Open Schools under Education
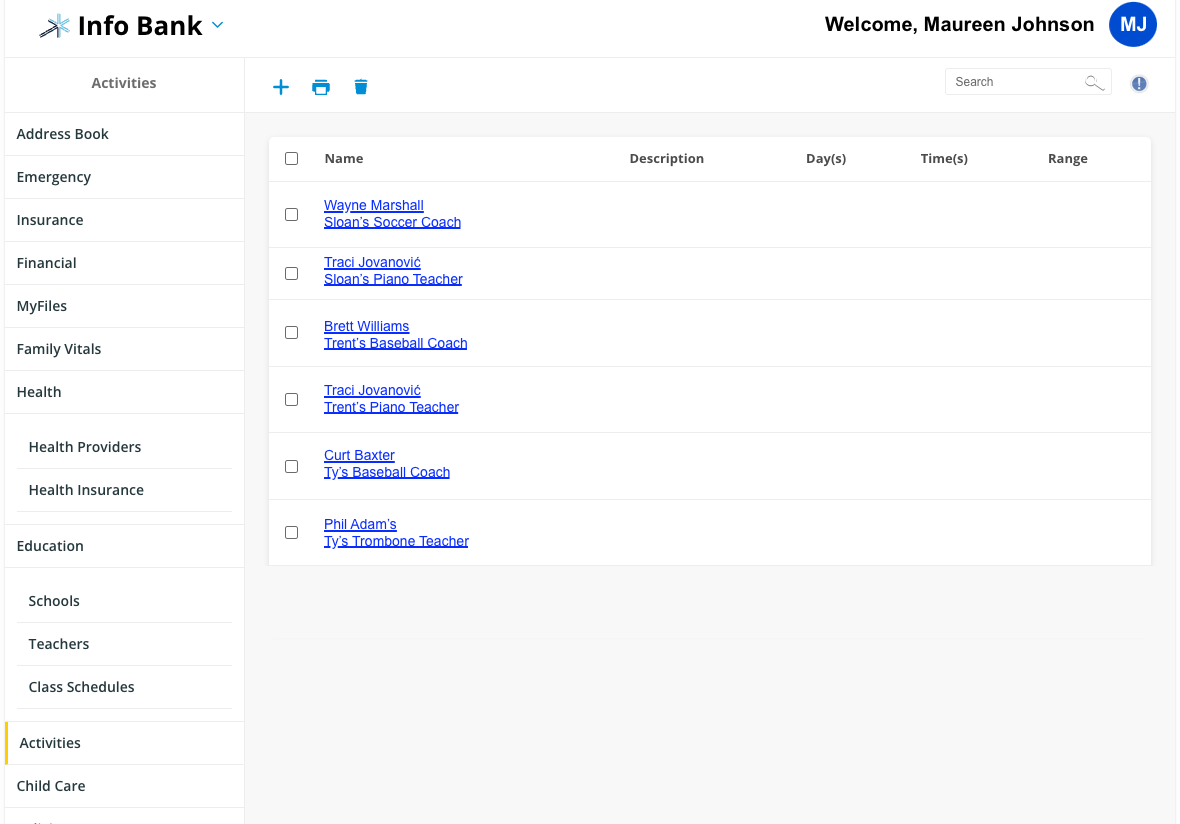Screen dimensions: 1180x824 (124, 601)
